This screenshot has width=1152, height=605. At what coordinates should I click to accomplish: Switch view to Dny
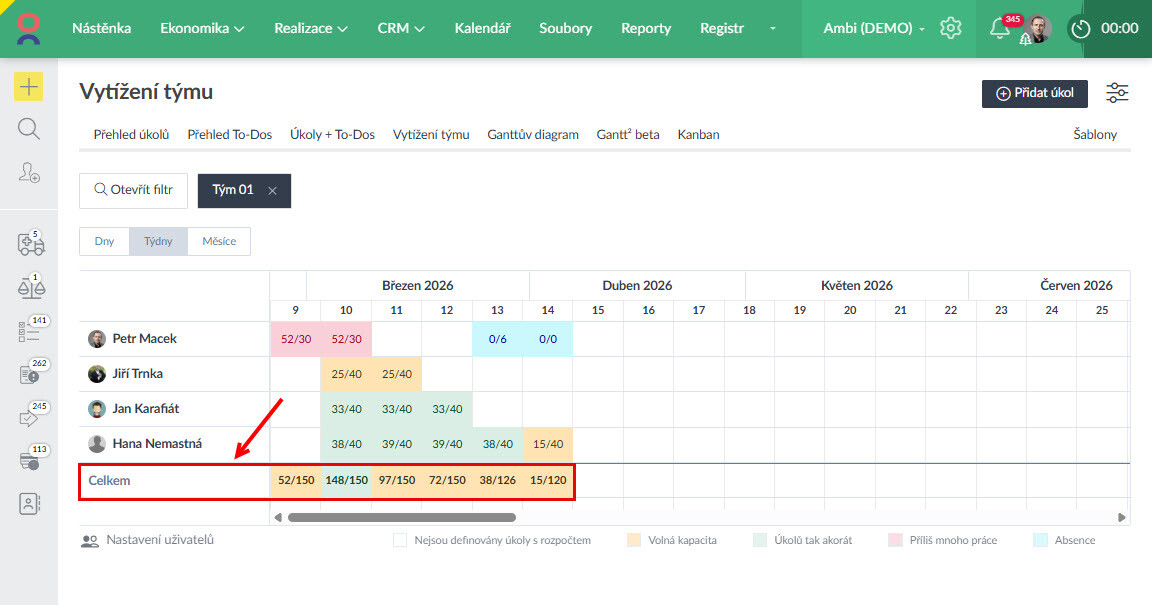tap(104, 241)
